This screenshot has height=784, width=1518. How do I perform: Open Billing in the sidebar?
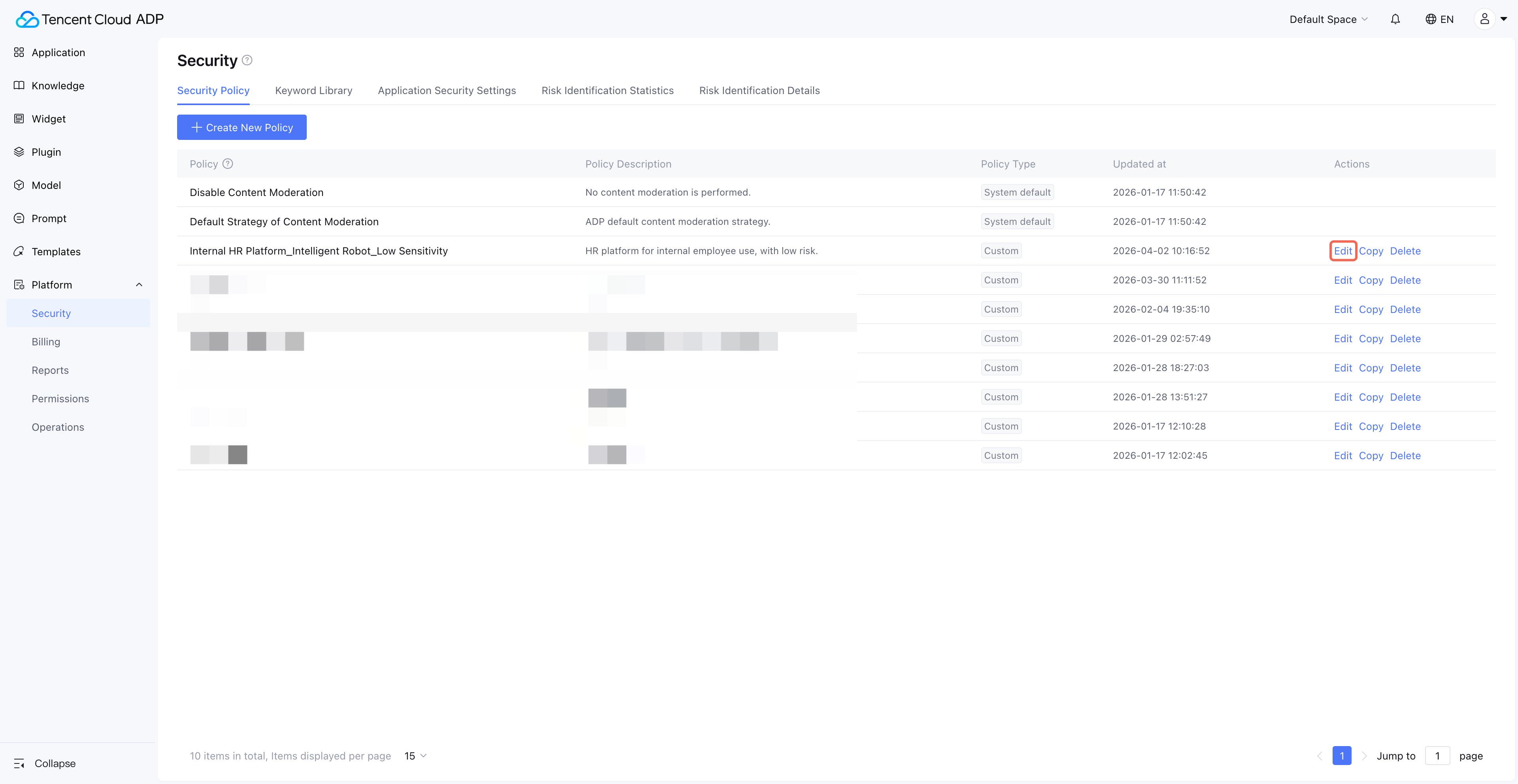[46, 342]
